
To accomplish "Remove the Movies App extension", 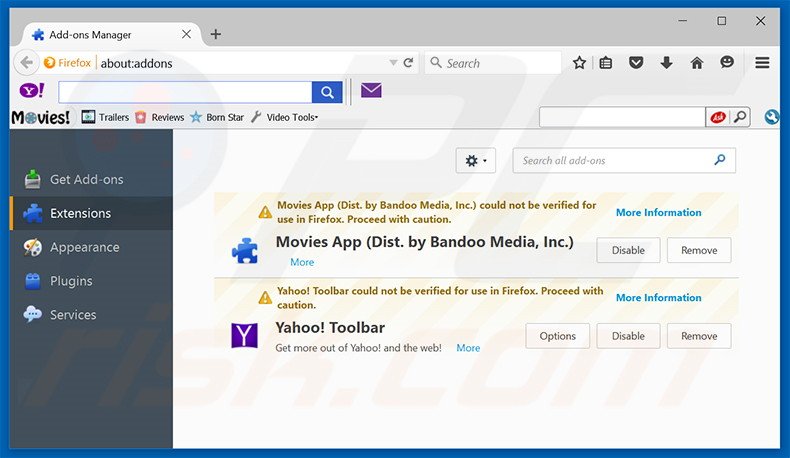I will [699, 250].
